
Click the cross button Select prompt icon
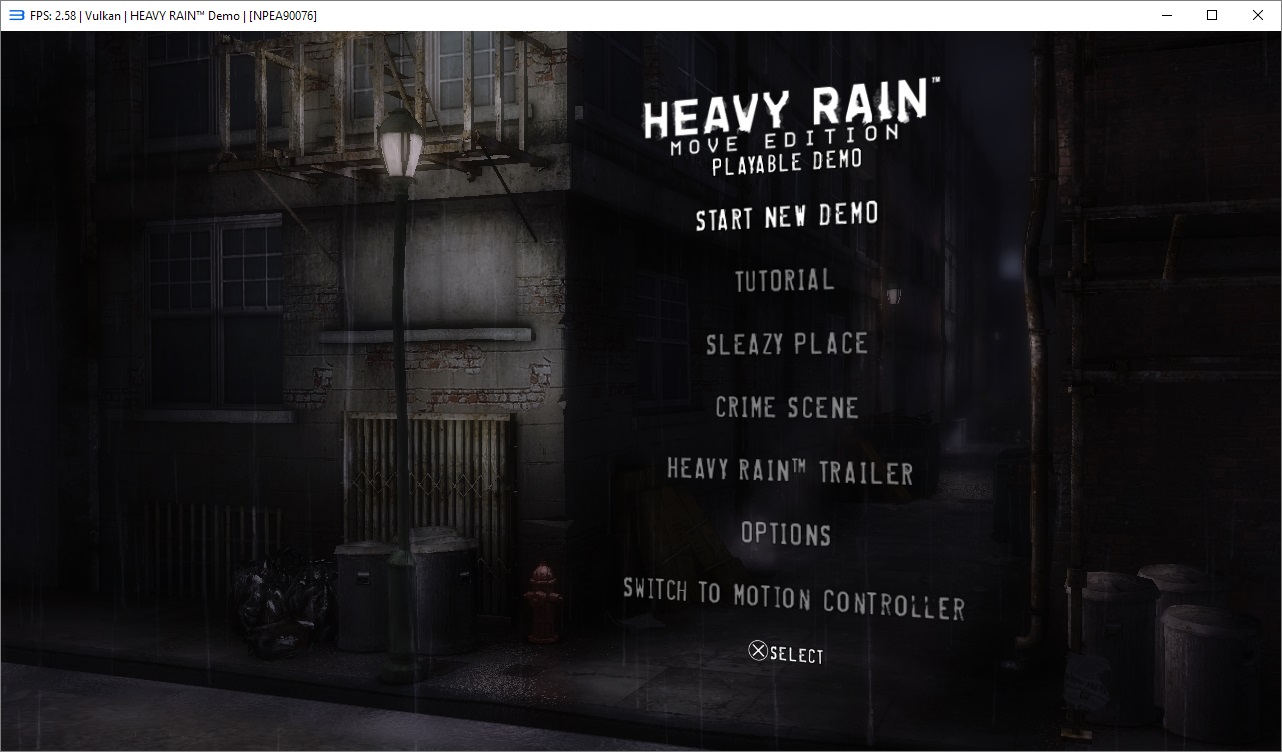(x=758, y=651)
